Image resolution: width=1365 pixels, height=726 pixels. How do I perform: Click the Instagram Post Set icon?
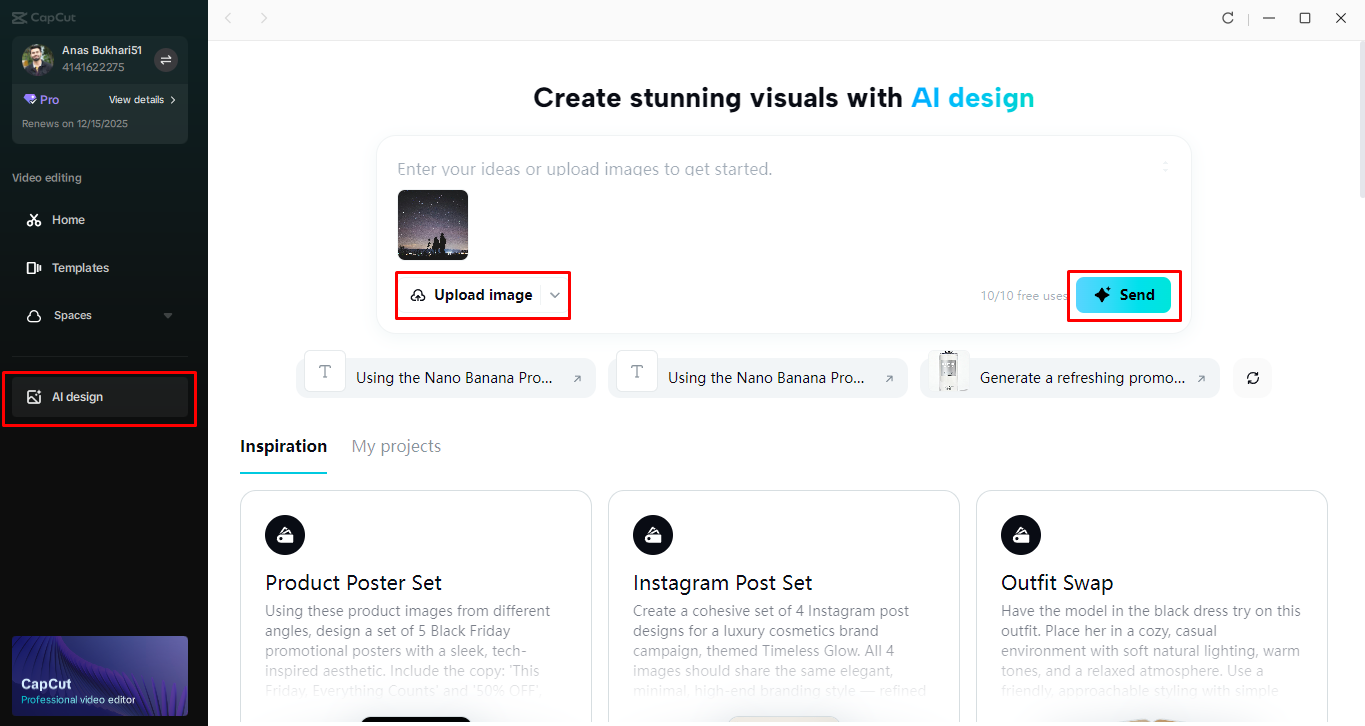653,535
